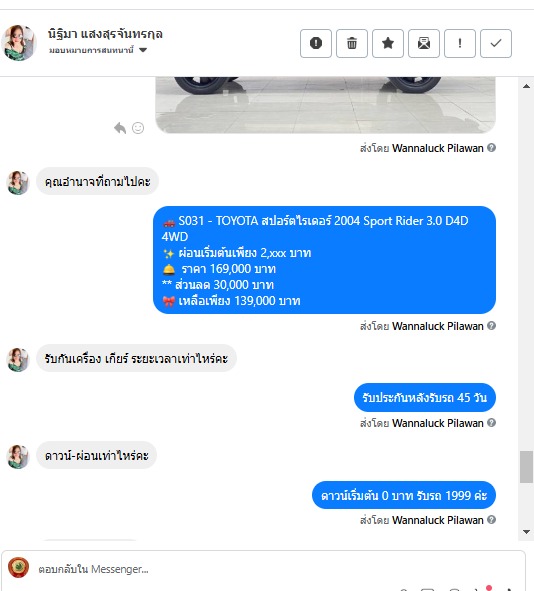Open customer profile picture in header
The width and height of the screenshot is (534, 591).
pyautogui.click(x=18, y=43)
